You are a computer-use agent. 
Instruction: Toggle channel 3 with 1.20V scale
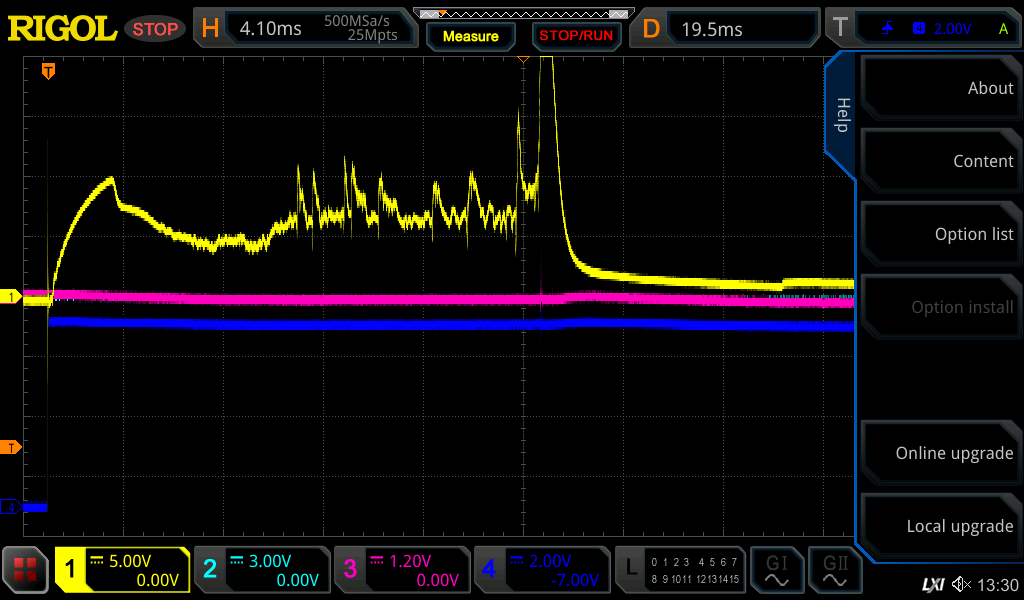coord(401,570)
